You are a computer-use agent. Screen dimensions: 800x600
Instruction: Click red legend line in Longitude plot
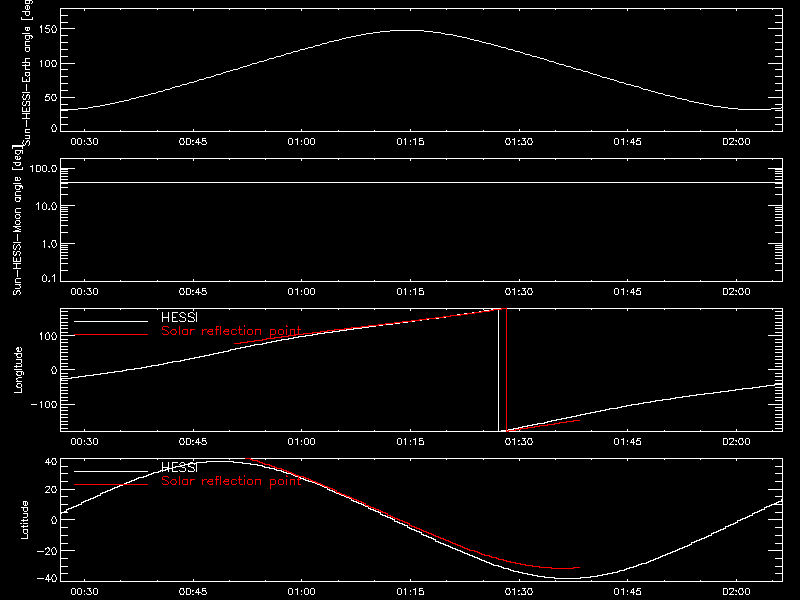tap(111, 335)
